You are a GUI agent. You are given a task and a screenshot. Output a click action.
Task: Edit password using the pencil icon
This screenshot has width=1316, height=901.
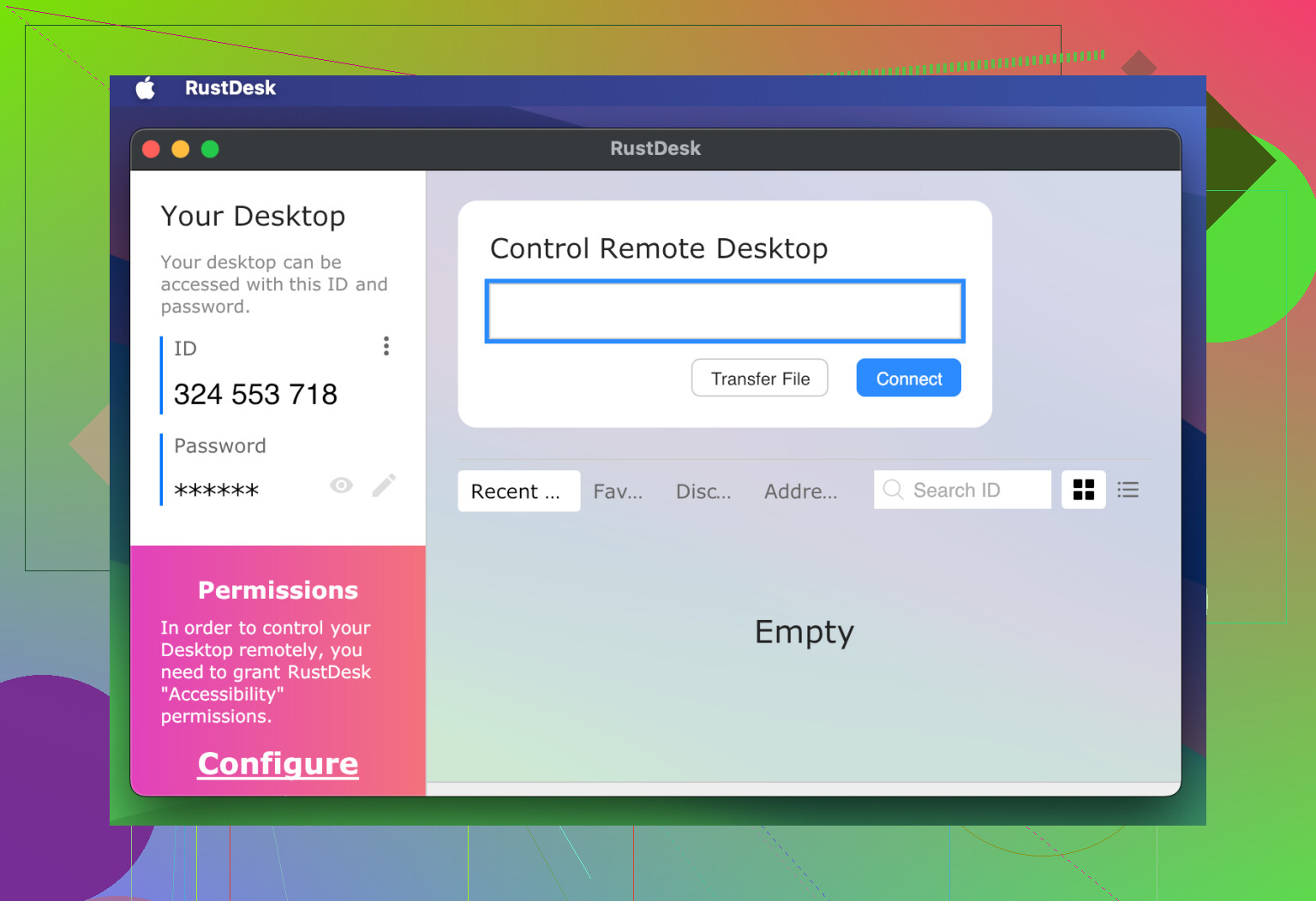click(x=384, y=486)
